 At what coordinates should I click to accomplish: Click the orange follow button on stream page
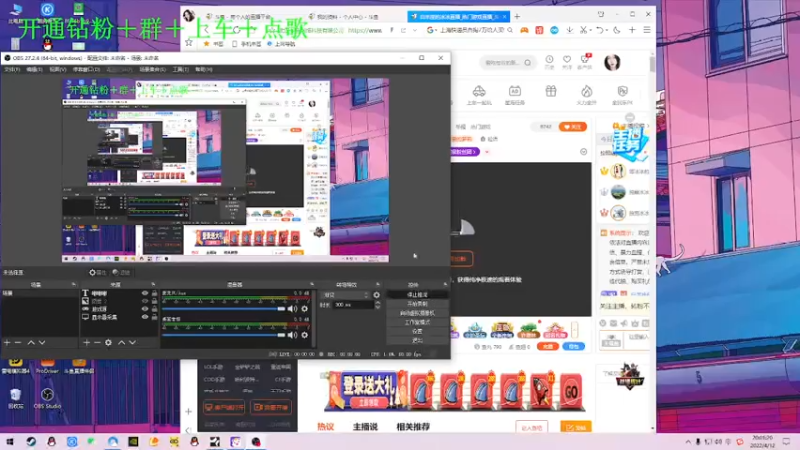click(572, 127)
